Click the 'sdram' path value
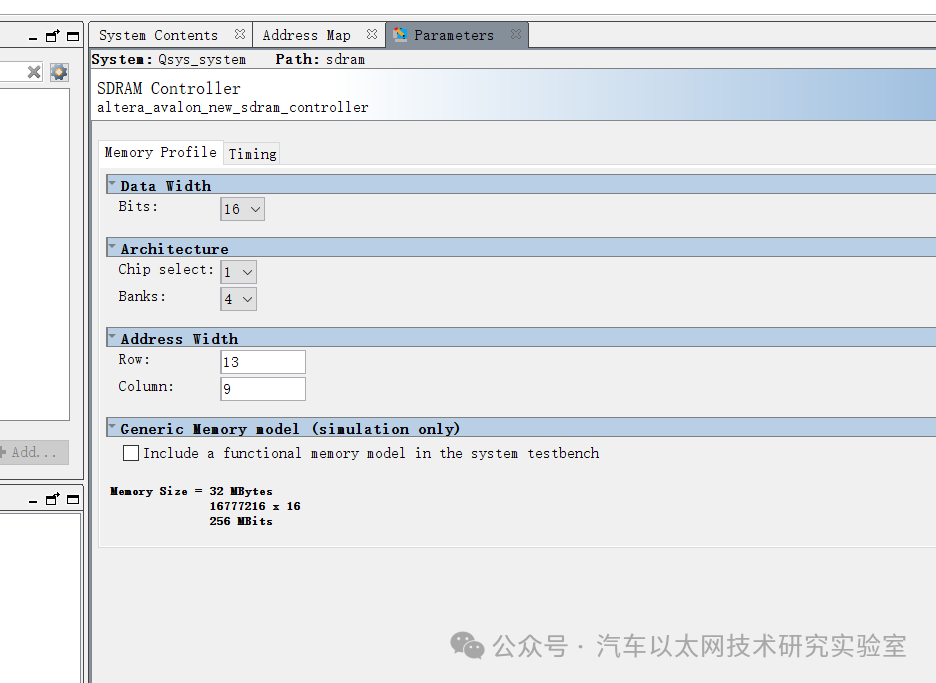This screenshot has height=683, width=936. tap(345, 60)
